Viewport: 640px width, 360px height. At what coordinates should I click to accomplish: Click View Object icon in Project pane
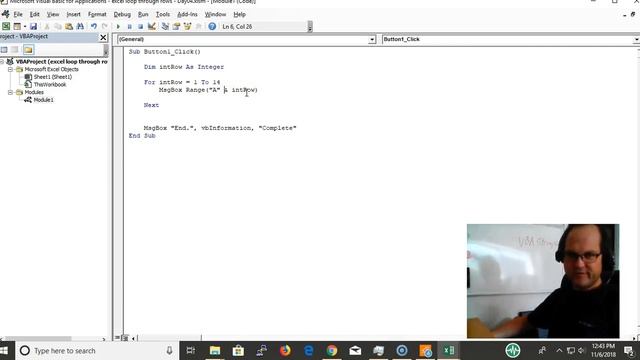pyautogui.click(x=15, y=50)
